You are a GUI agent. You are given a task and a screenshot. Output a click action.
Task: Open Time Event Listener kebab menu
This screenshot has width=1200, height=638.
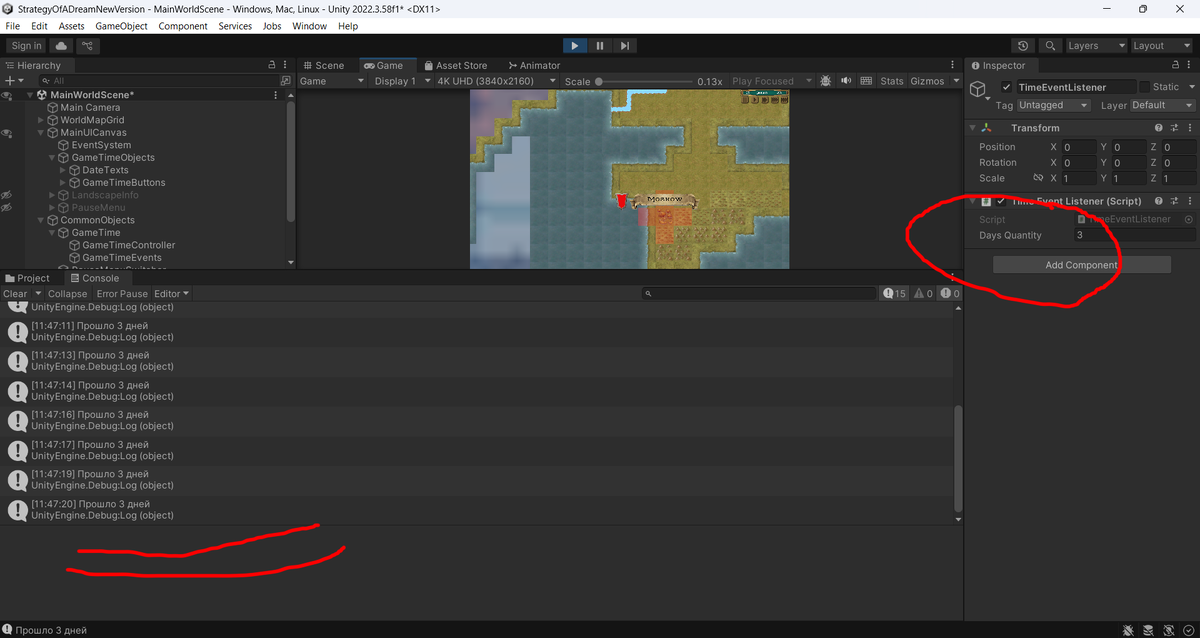1190,201
